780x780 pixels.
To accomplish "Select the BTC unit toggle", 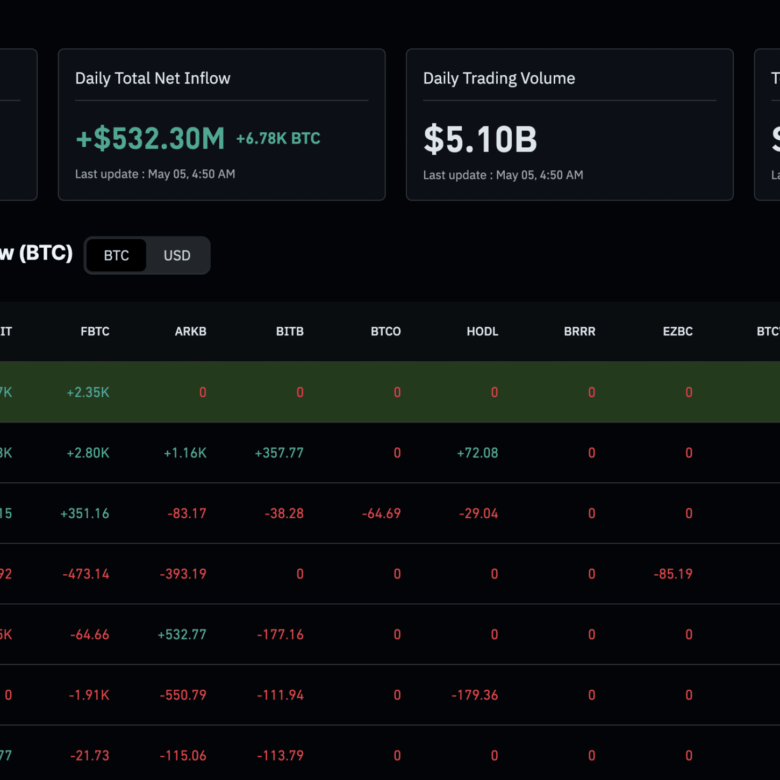I will pyautogui.click(x=116, y=255).
